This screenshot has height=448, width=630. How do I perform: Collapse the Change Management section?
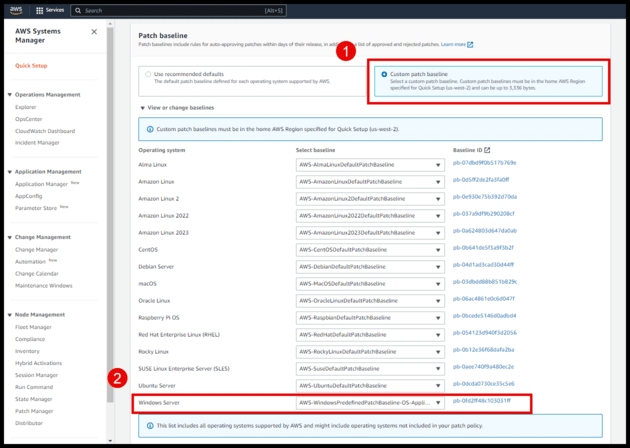(x=10, y=237)
